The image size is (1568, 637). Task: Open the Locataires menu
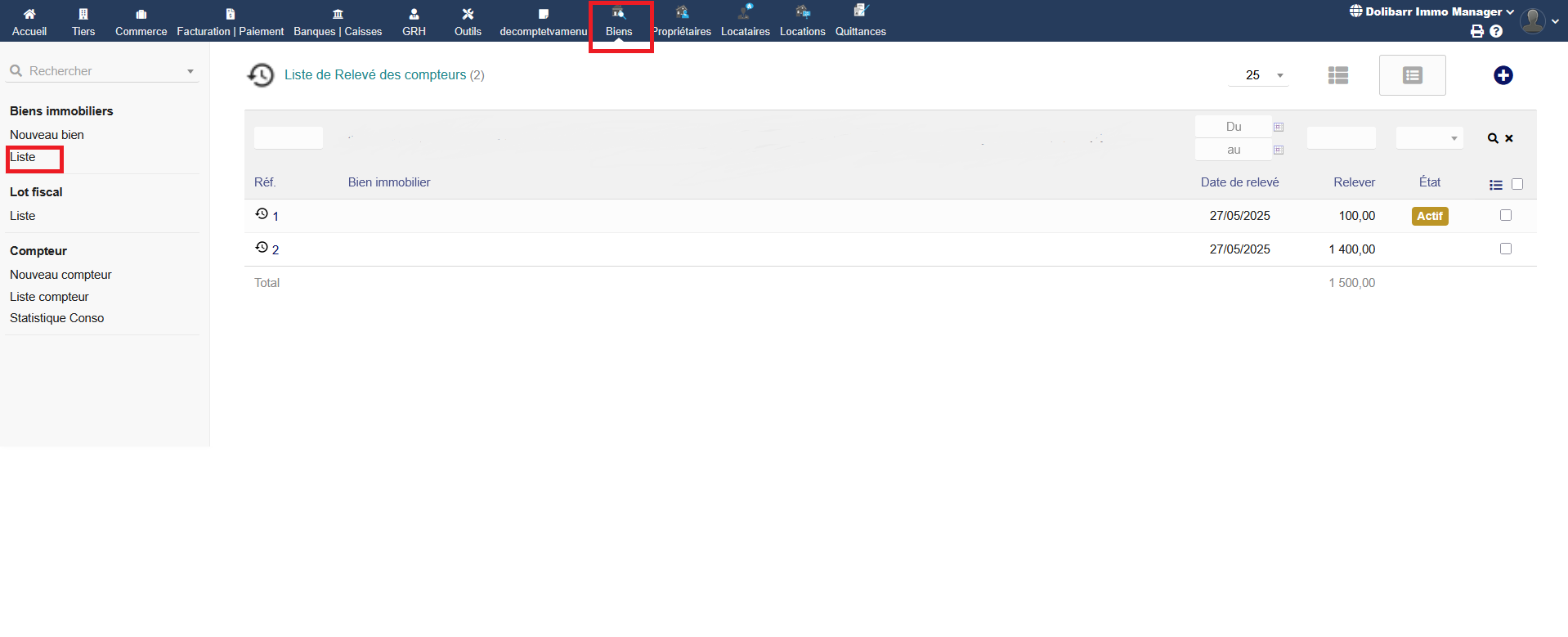pyautogui.click(x=745, y=22)
